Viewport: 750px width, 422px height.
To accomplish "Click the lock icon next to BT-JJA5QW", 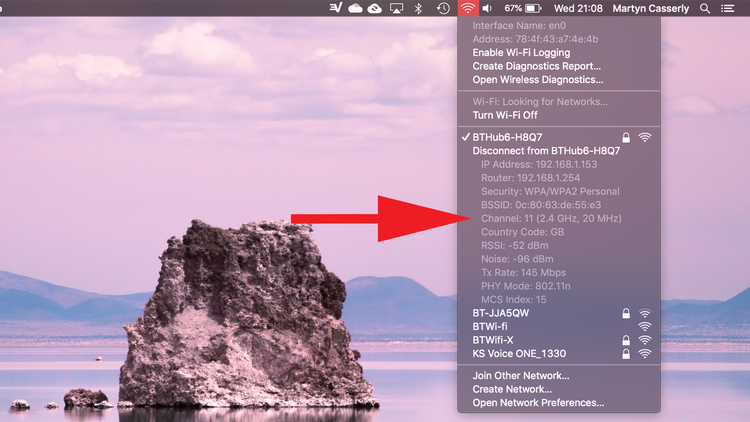I will [626, 313].
